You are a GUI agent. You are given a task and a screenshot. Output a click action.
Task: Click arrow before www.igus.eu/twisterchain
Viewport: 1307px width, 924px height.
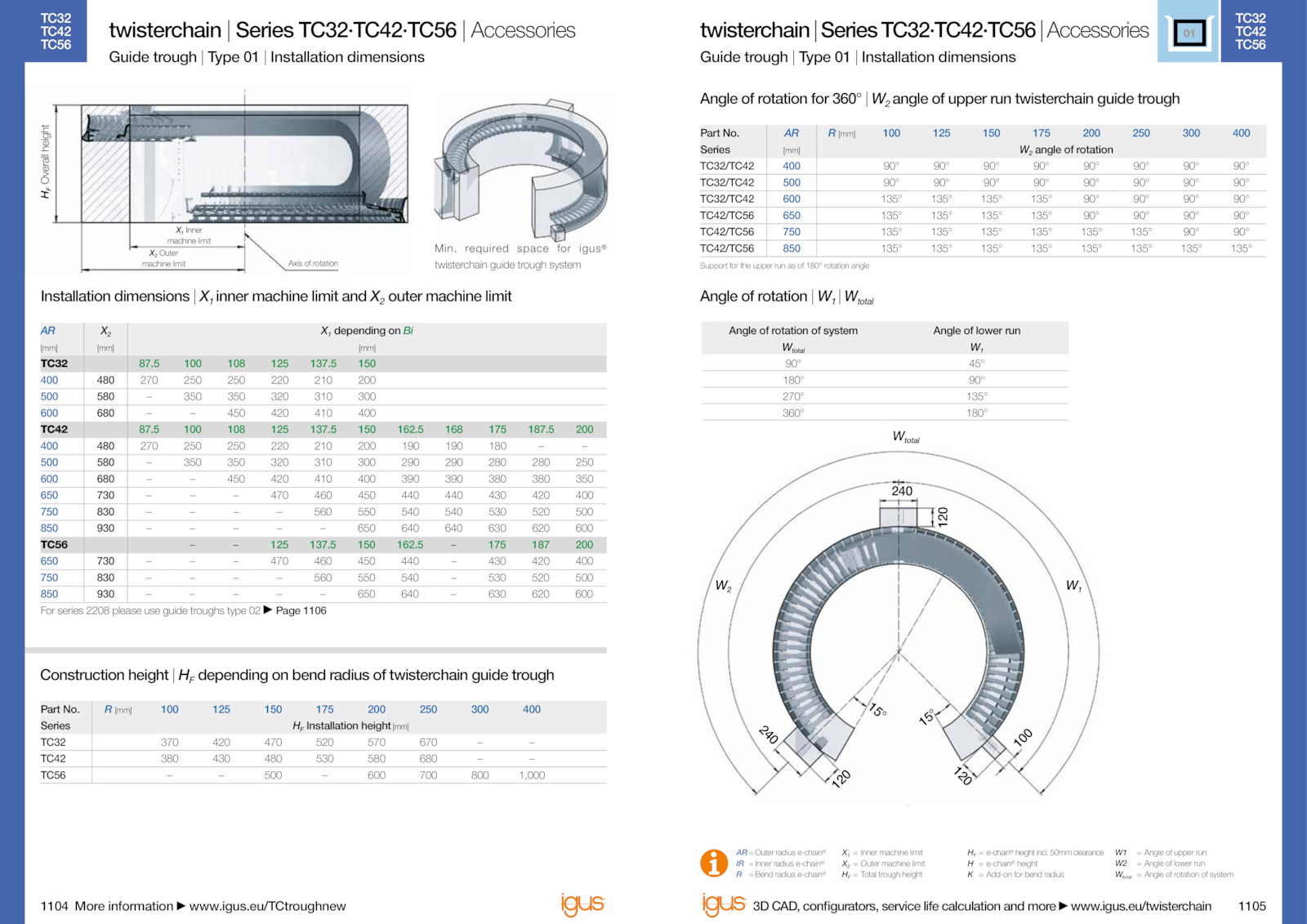coord(1064,906)
